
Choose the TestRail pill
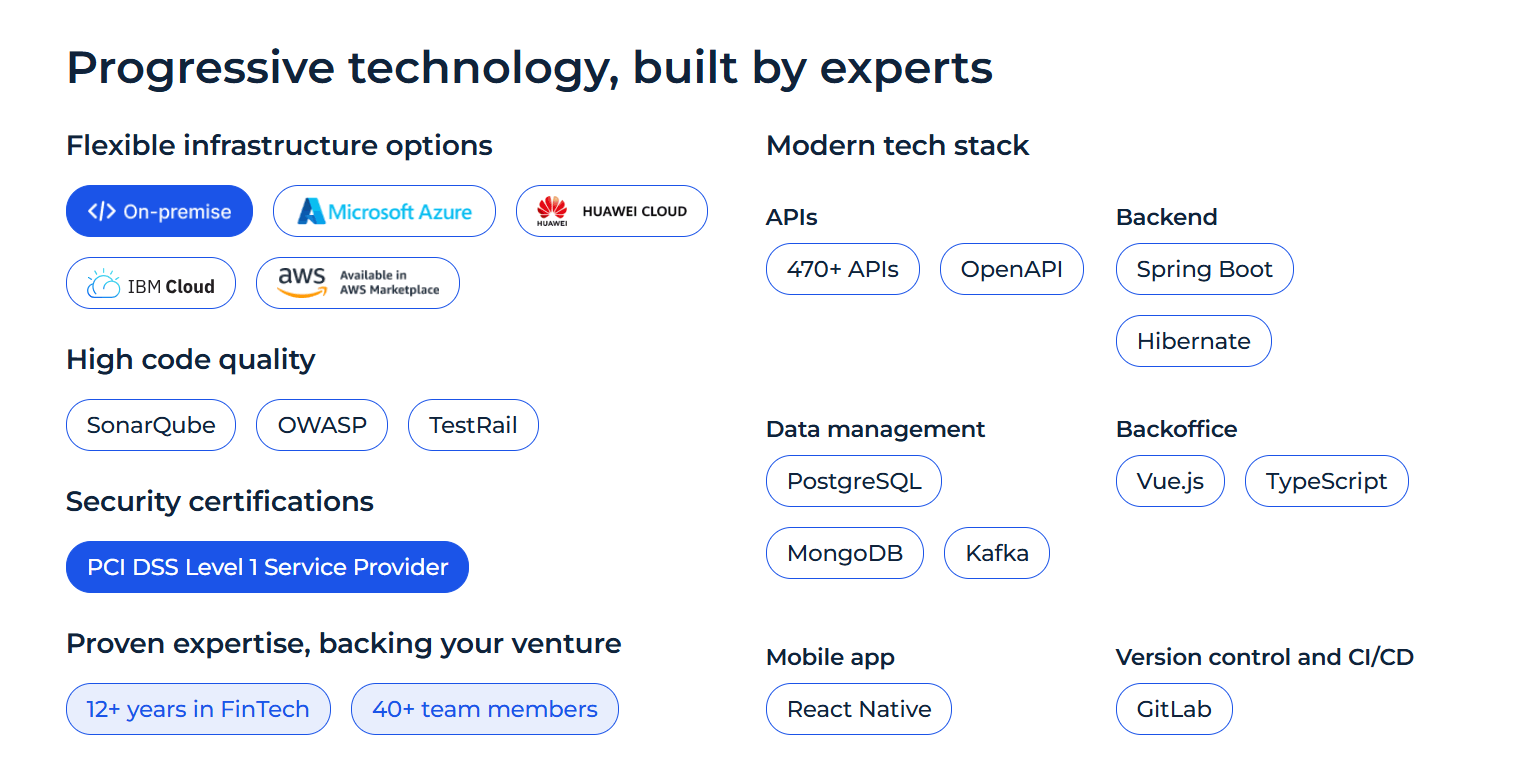(473, 425)
